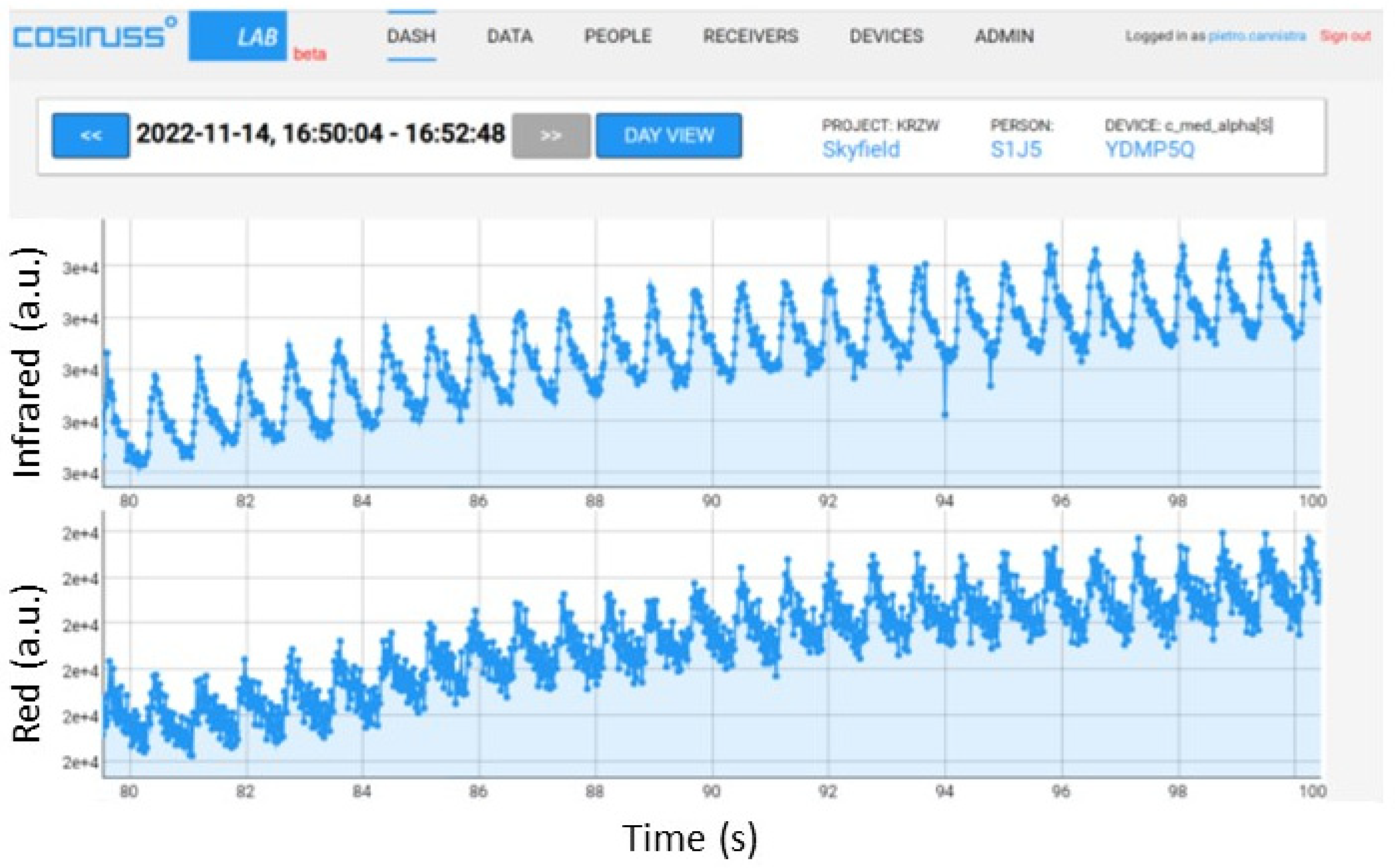Click the cosinuss logo
Viewport: 1395px width, 868px height.
(94, 35)
